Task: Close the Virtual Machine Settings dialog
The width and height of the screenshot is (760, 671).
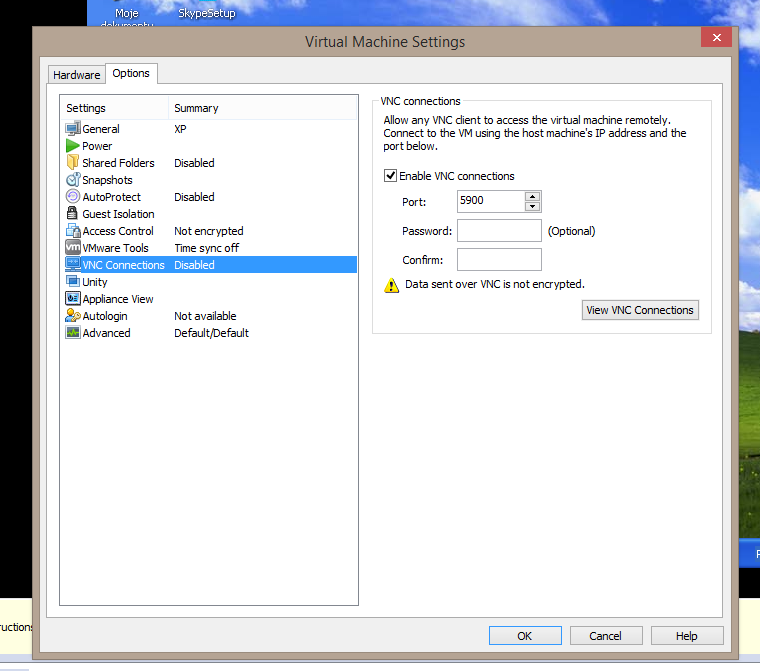Action: pos(717,37)
